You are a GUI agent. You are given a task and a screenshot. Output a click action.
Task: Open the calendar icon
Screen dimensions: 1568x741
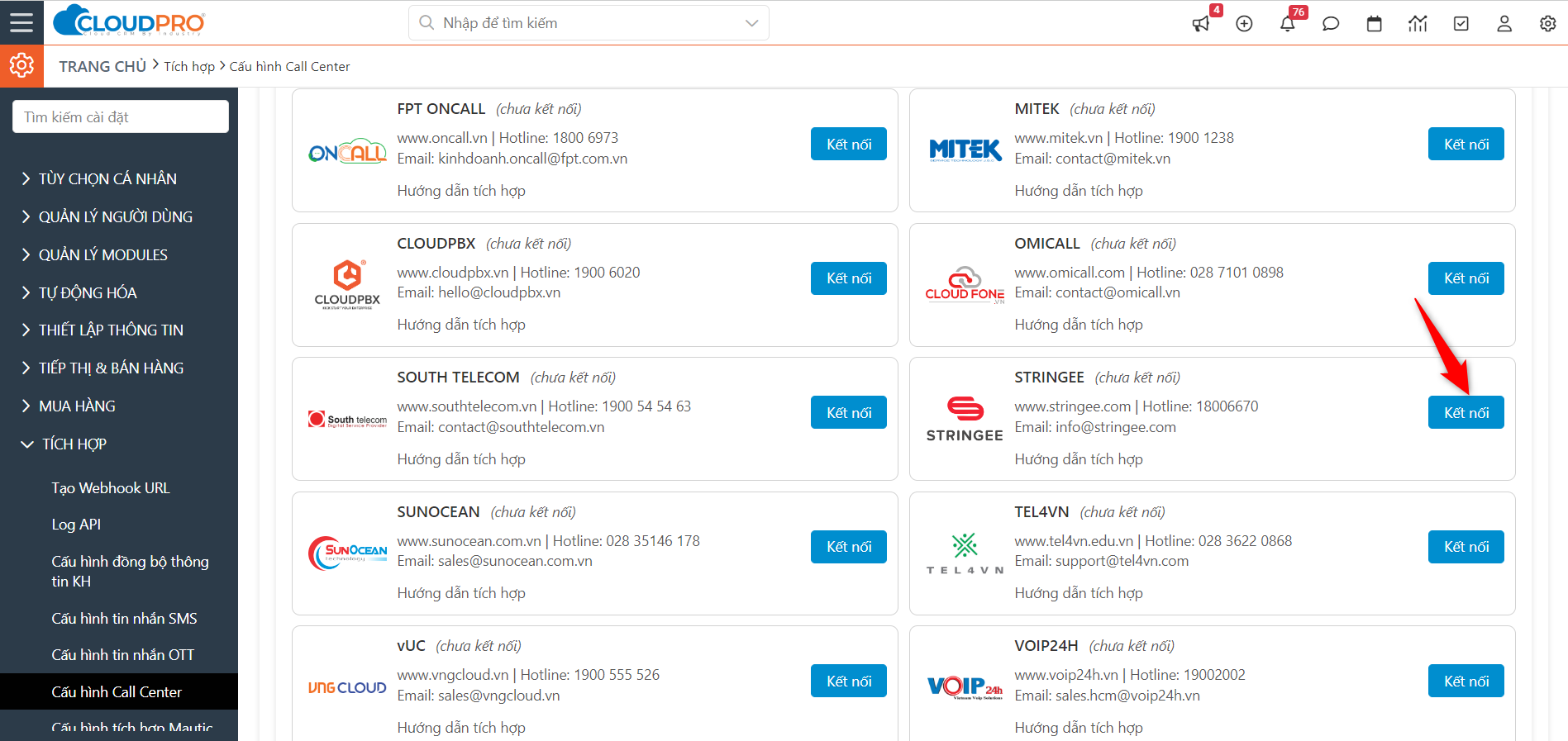pos(1375,24)
